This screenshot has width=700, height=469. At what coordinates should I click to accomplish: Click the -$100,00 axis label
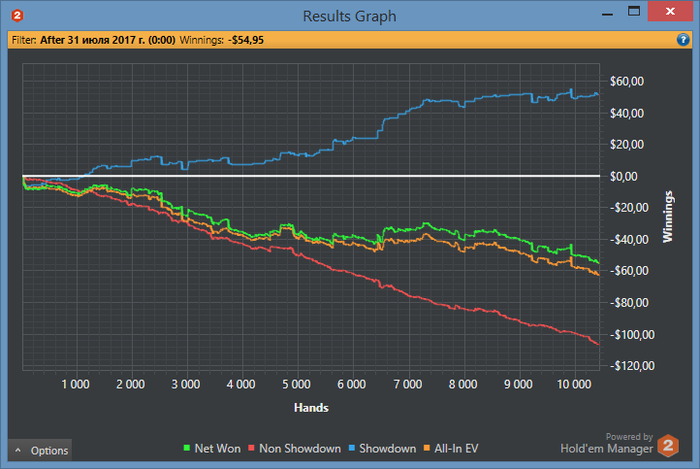(632, 335)
